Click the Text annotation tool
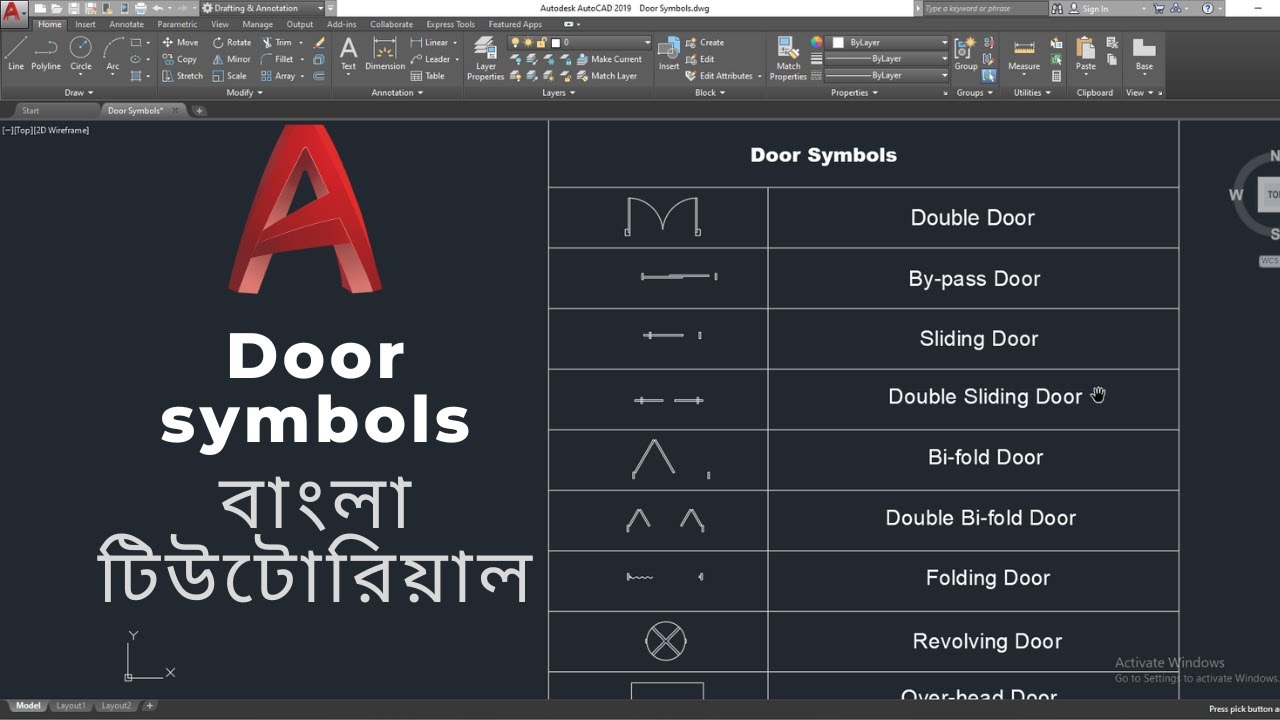 coord(348,54)
